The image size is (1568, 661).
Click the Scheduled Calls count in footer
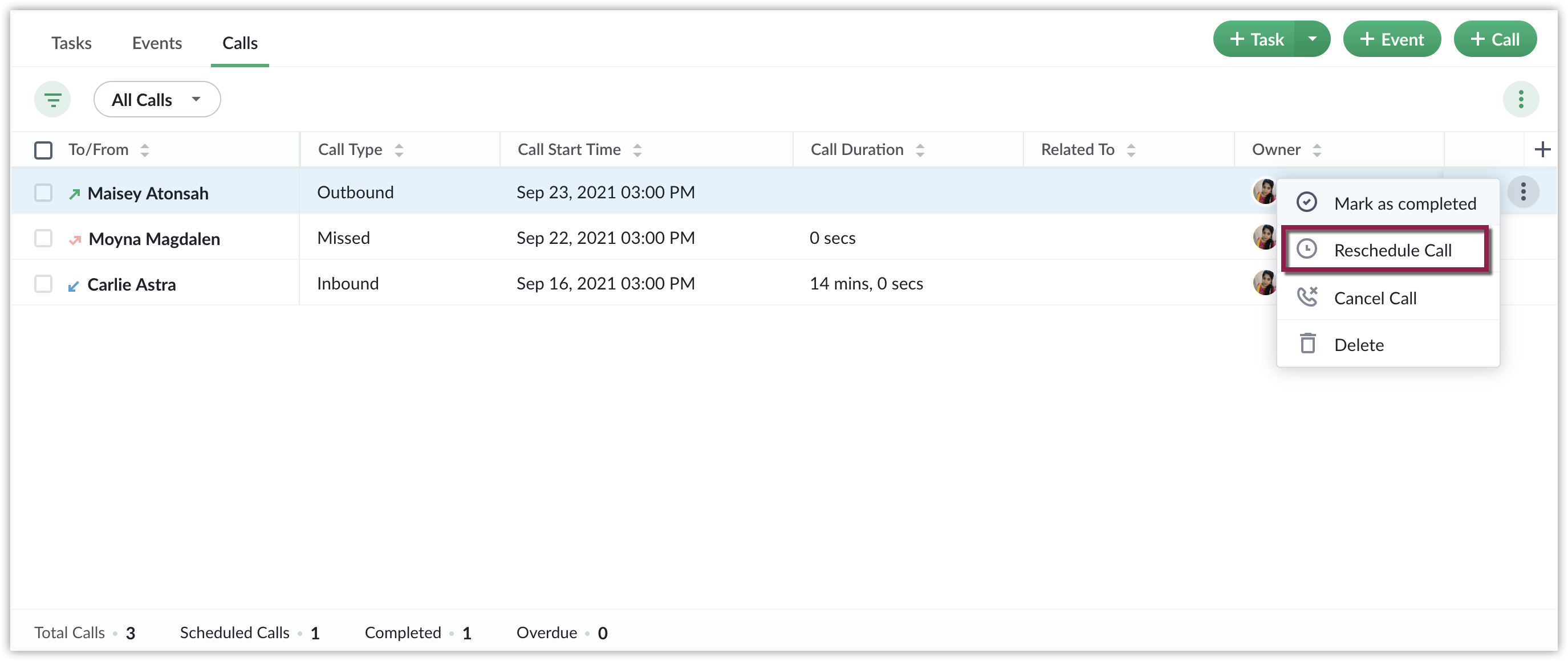315,633
